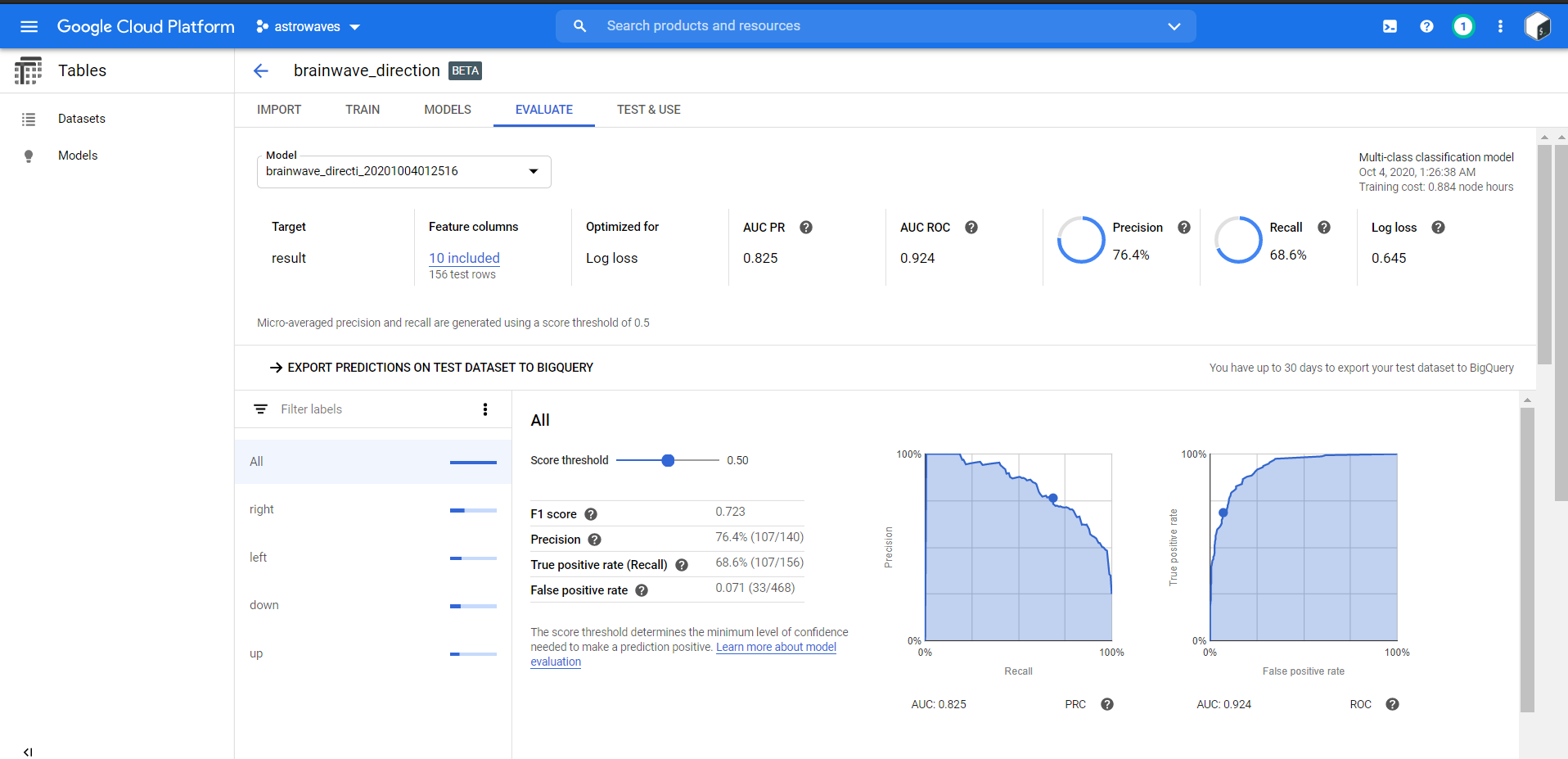Click the 0.071 (33/468) false positive value

tap(755, 588)
